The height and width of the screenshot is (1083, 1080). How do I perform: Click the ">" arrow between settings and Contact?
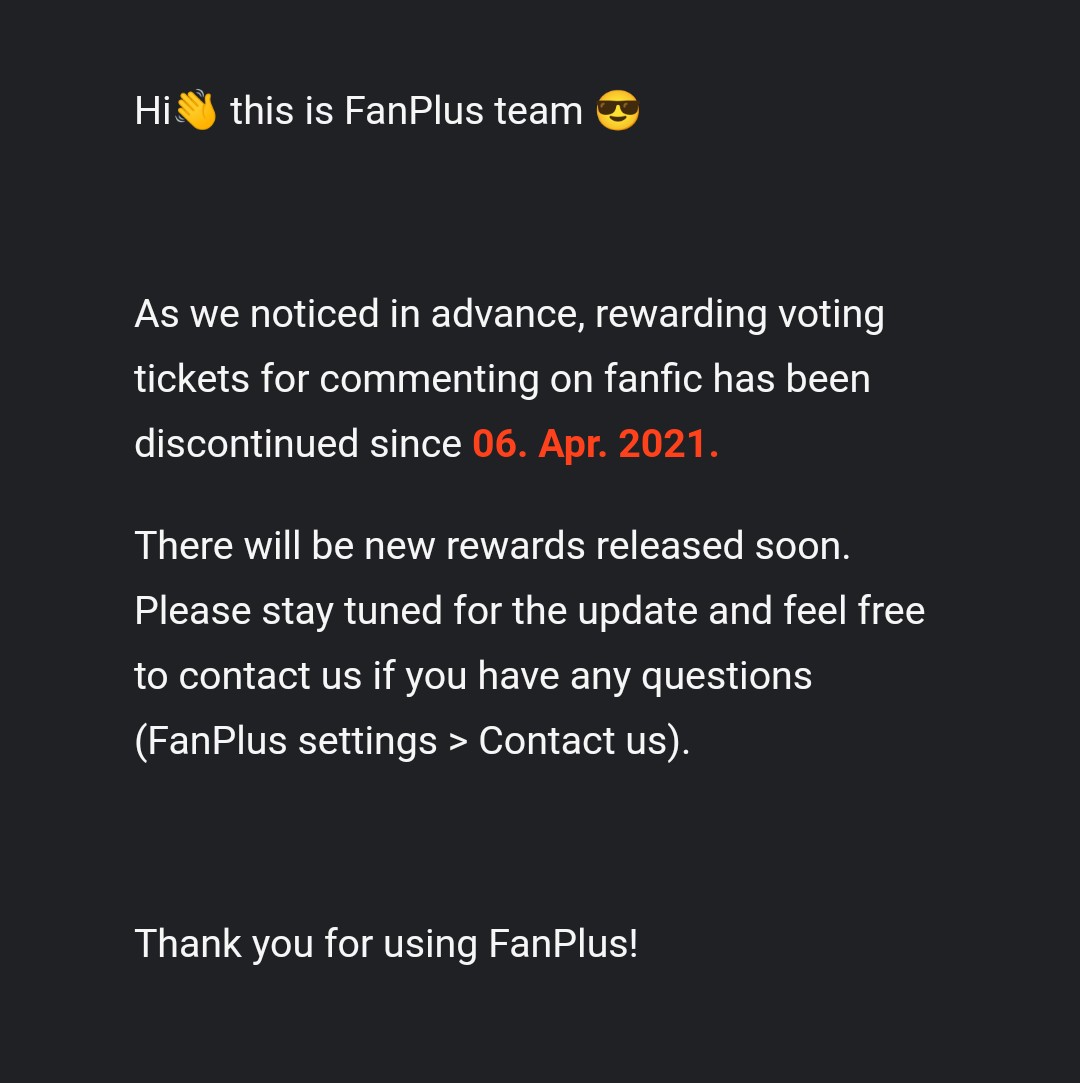pyautogui.click(x=458, y=742)
